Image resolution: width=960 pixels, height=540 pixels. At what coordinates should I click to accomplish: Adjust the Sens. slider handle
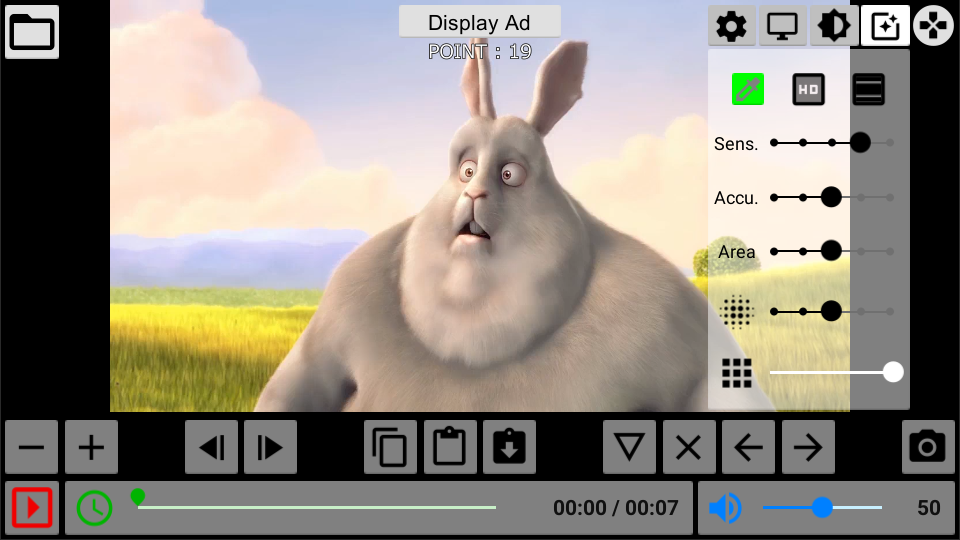(860, 143)
